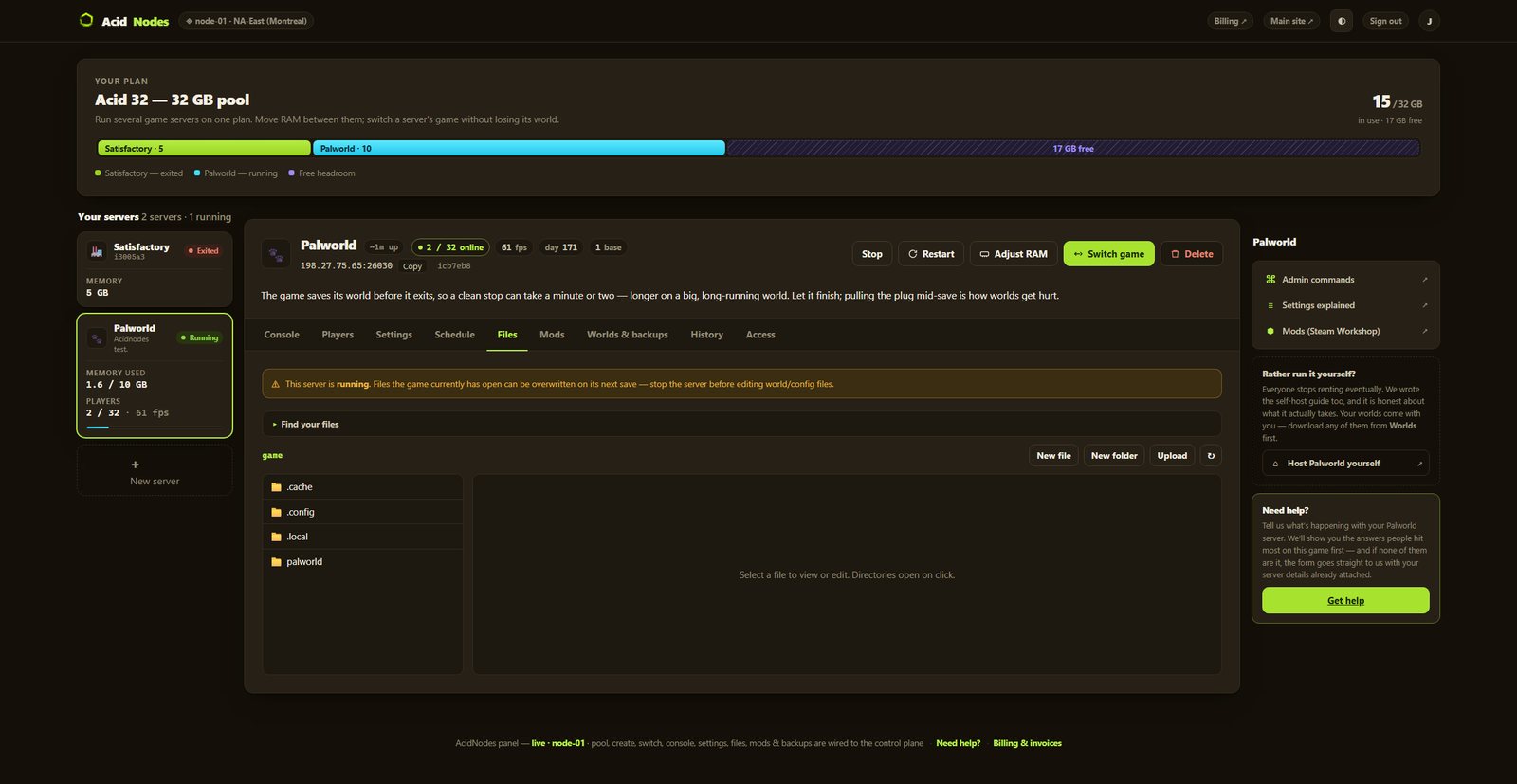
Task: Click the external arrow beside Admin commands
Action: (x=1424, y=280)
